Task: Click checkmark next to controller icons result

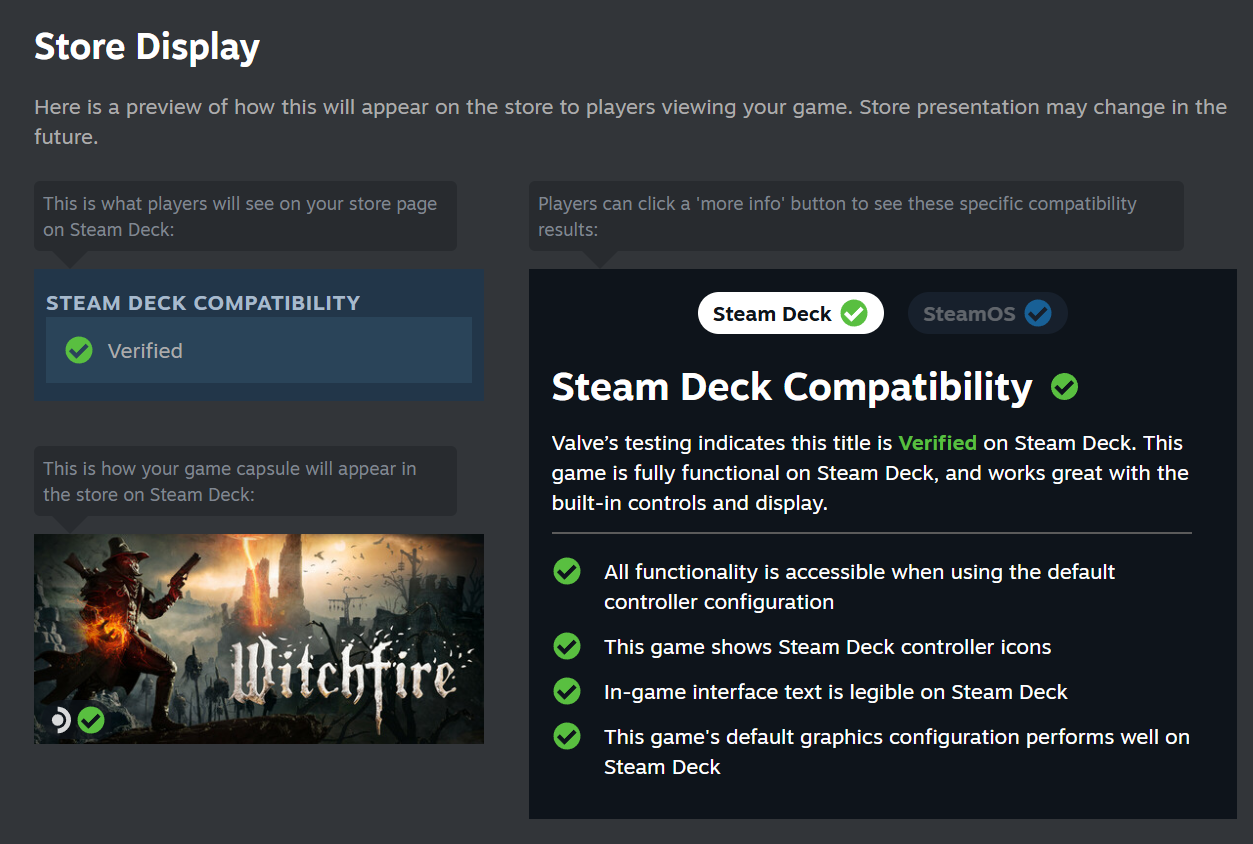Action: coord(567,646)
